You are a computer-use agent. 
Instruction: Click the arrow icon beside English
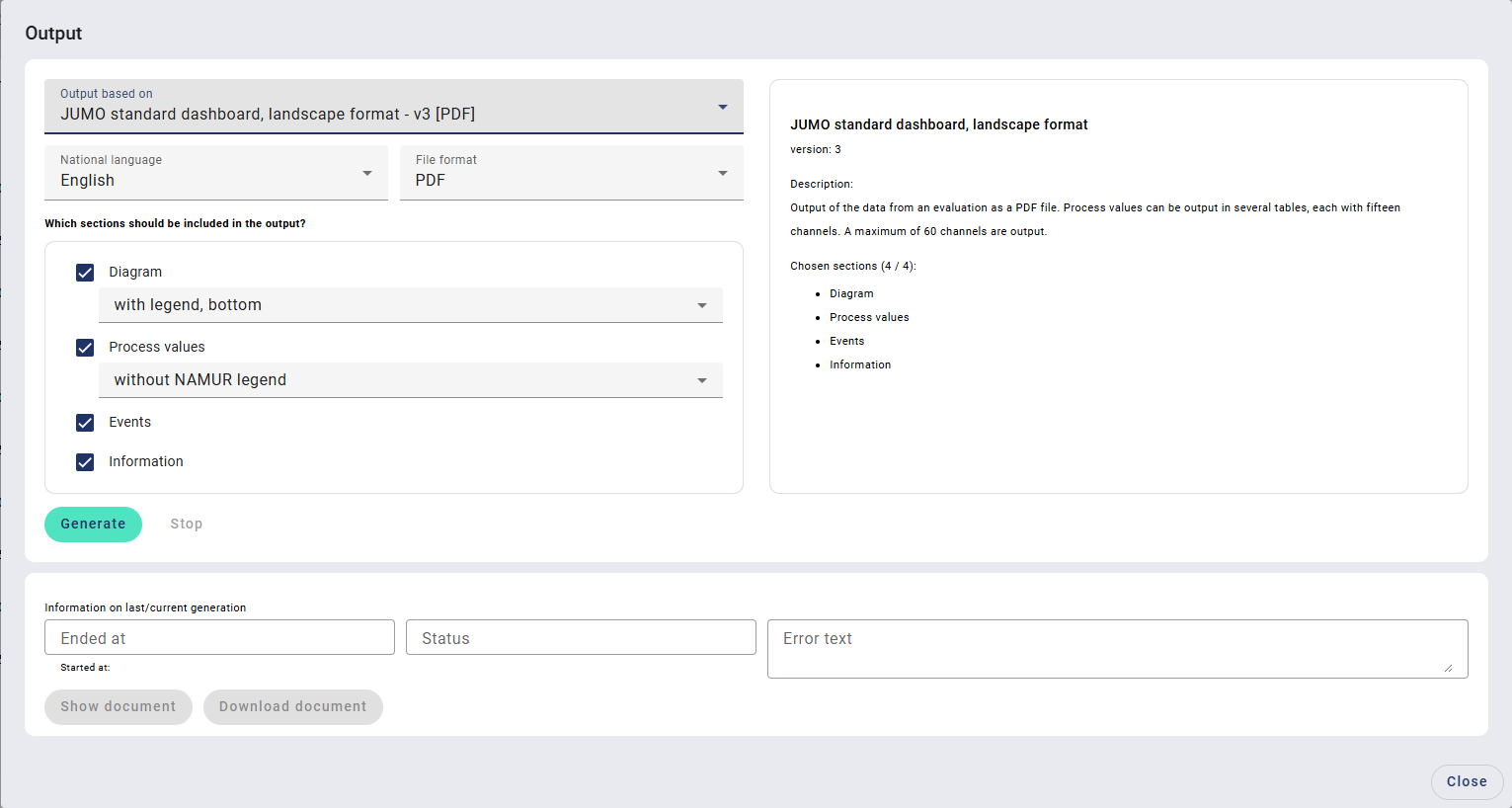coord(367,174)
